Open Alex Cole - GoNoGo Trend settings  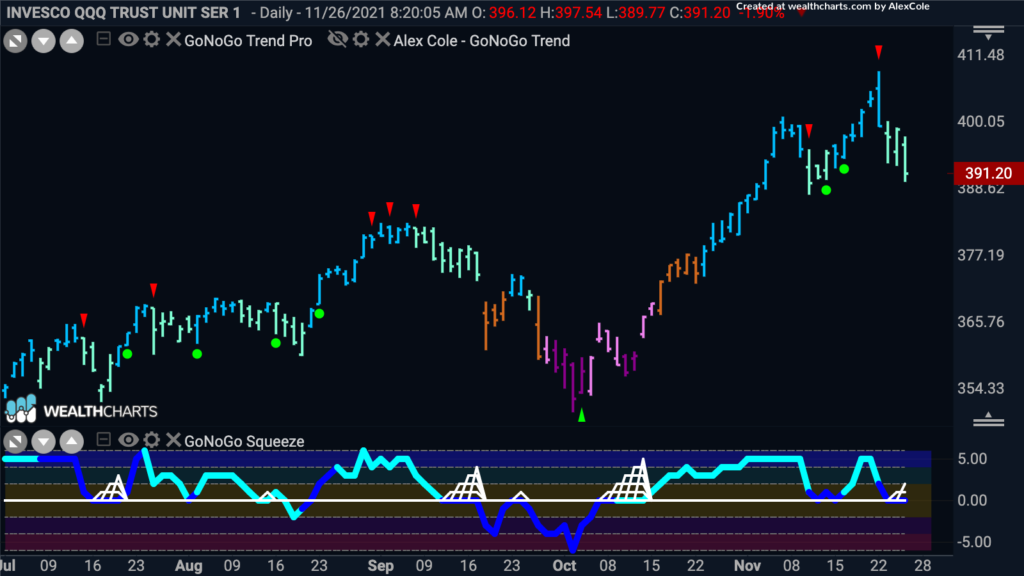[361, 40]
